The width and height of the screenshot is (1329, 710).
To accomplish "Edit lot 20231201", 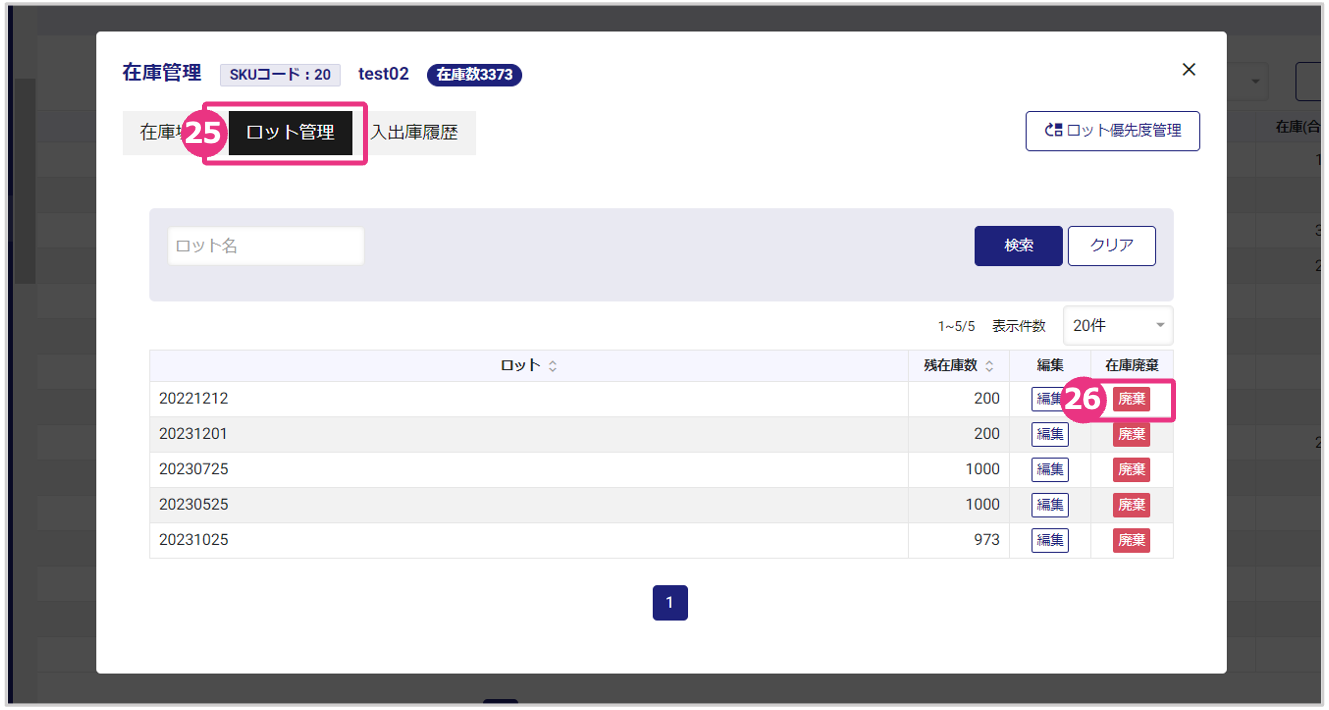I will point(1050,435).
